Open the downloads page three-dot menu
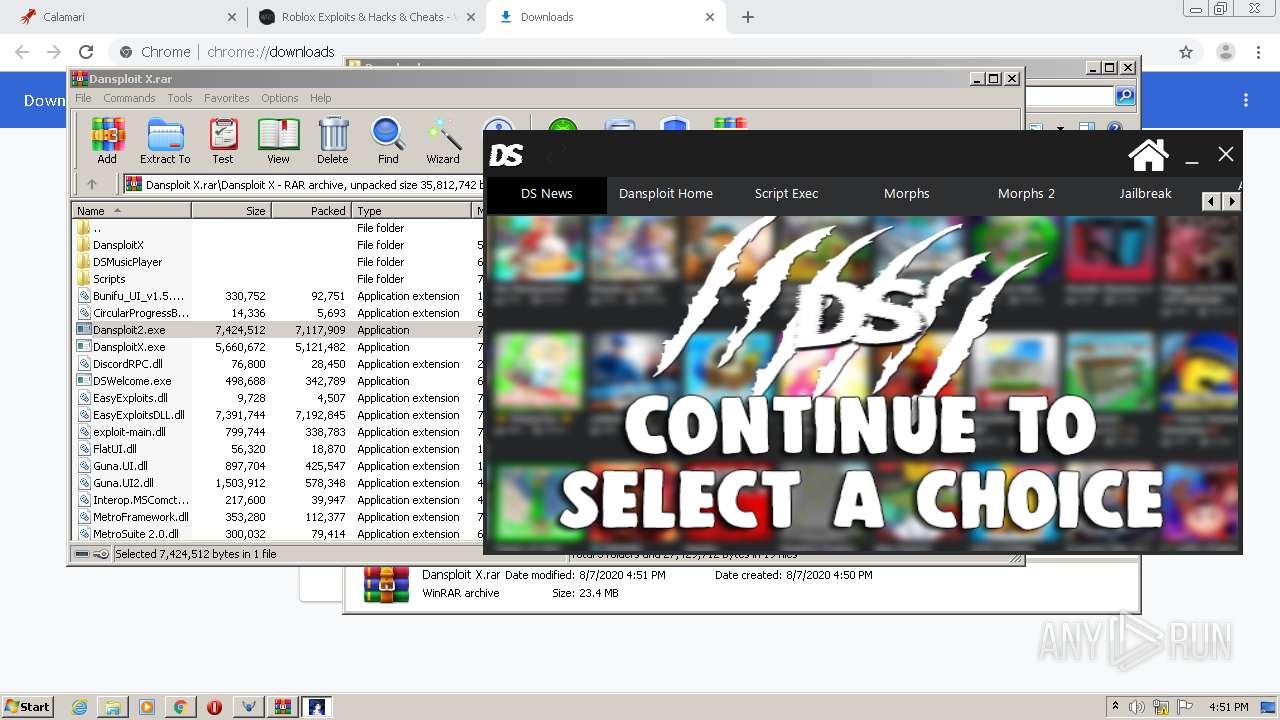 click(1246, 100)
